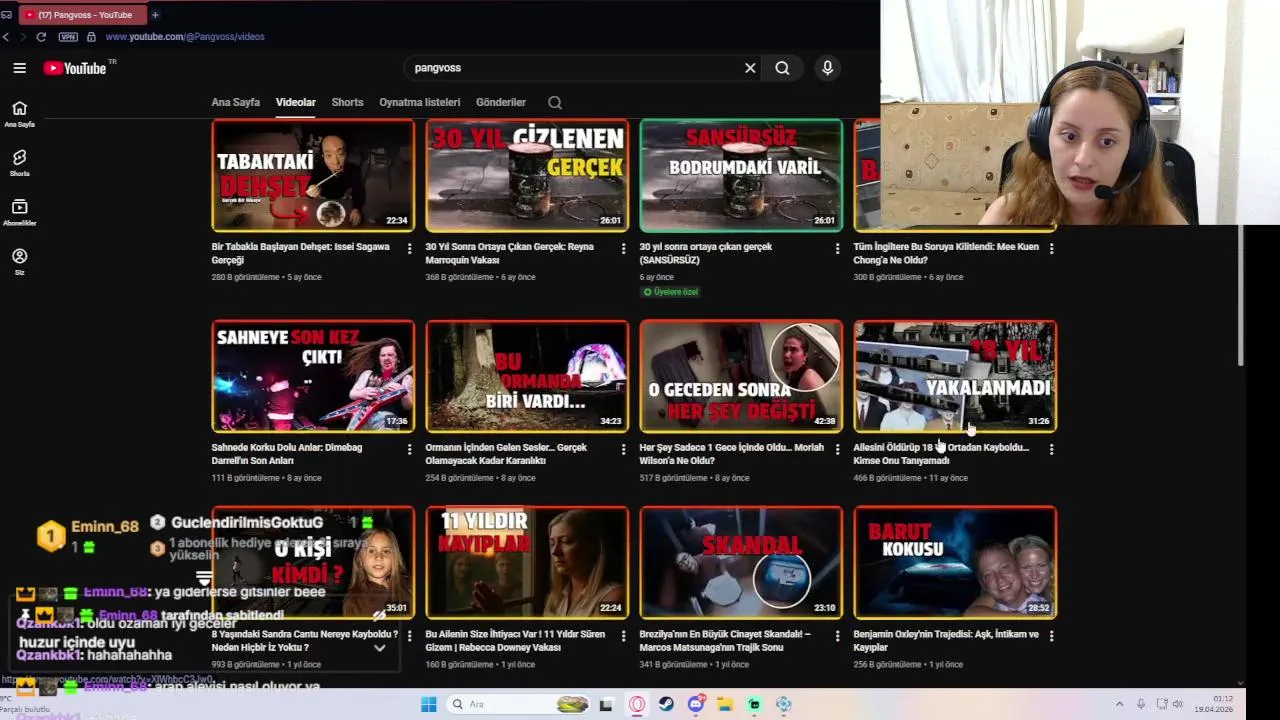Image resolution: width=1280 pixels, height=720 pixels.
Task: Open the 30 YIL GİZLENEN GERÇEK thumbnail
Action: pos(527,176)
